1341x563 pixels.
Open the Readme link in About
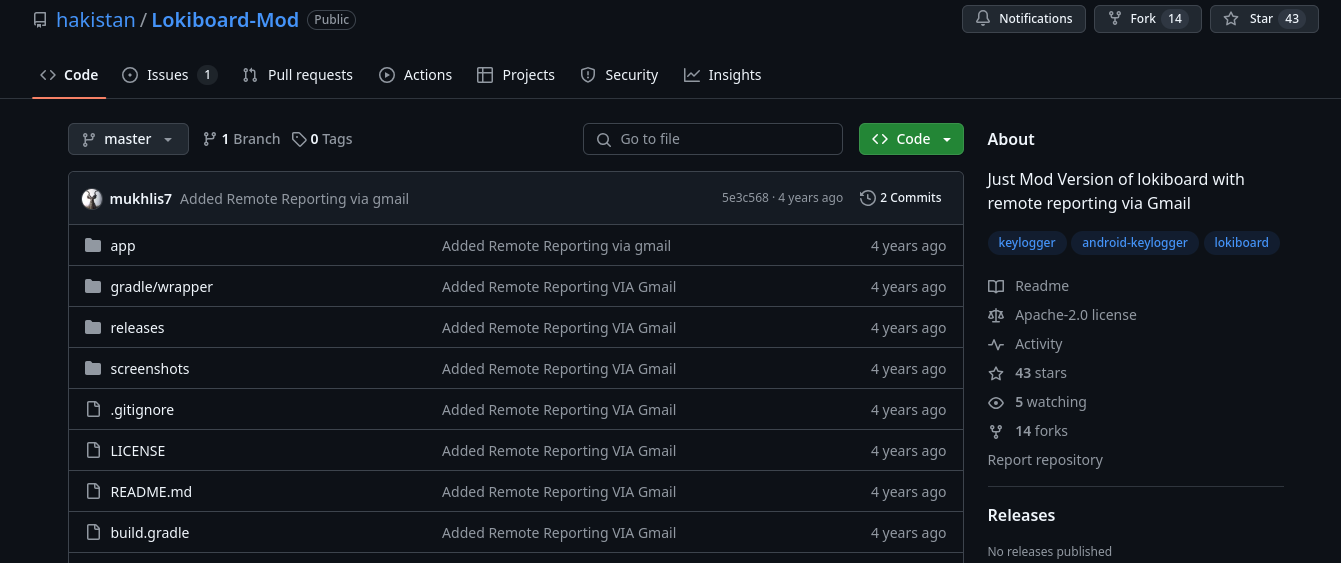point(1042,286)
